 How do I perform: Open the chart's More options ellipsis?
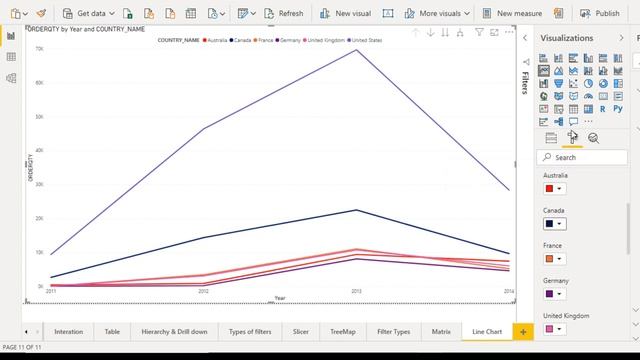click(509, 32)
